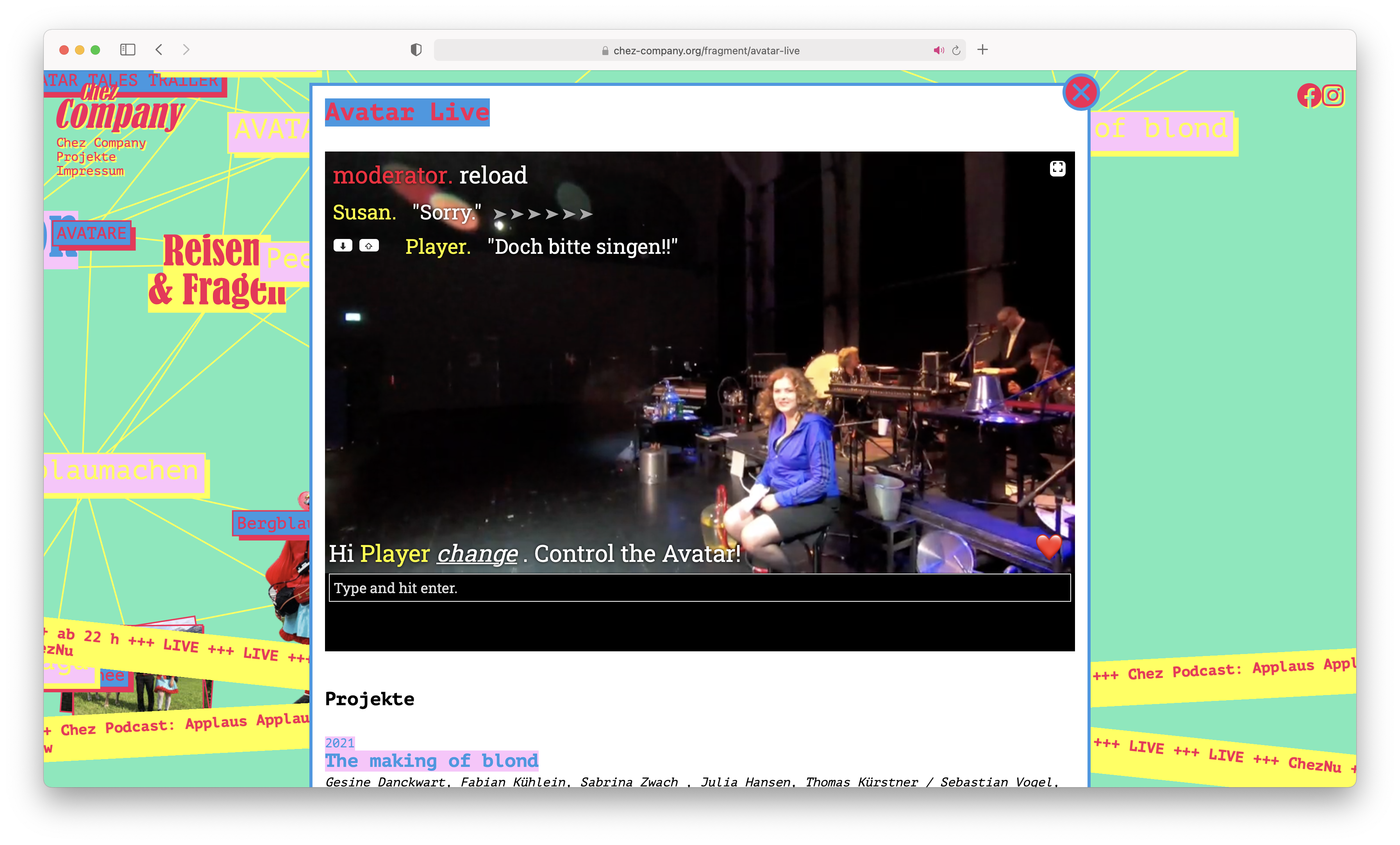Viewport: 1400px width, 845px height.
Task: Open the Projekte menu item
Action: 86,157
